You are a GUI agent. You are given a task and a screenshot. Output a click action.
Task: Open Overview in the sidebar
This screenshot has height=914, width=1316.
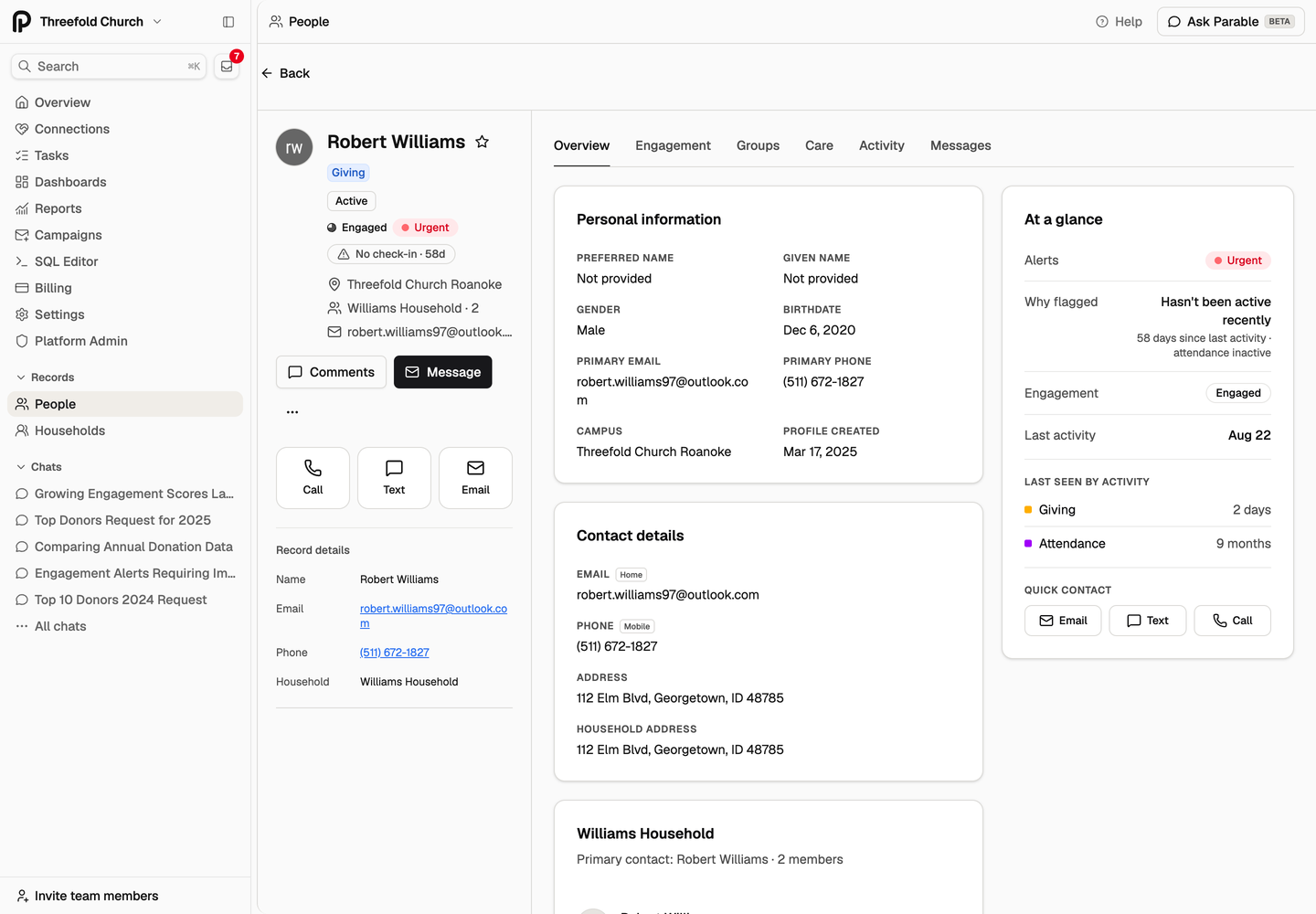pyautogui.click(x=125, y=102)
